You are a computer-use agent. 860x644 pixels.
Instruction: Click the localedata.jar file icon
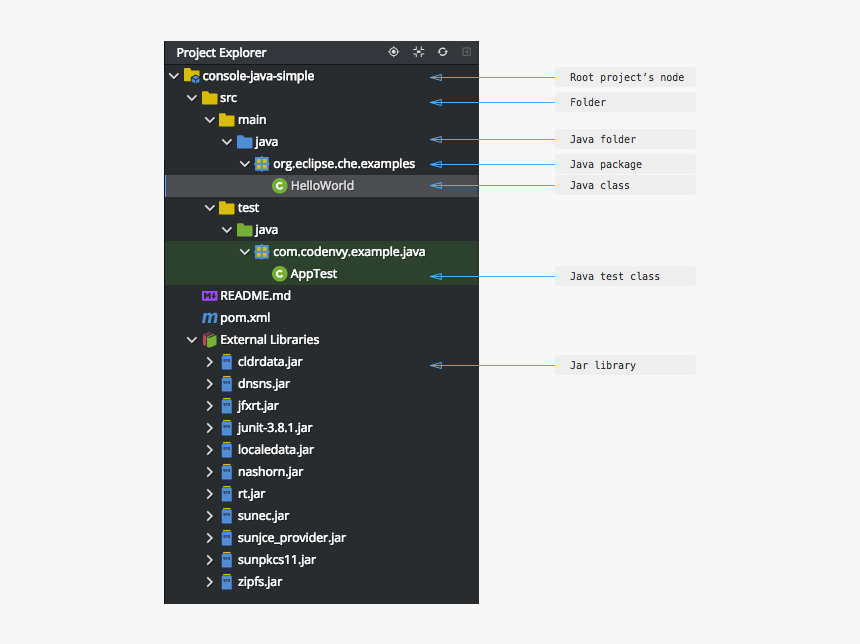(x=227, y=450)
